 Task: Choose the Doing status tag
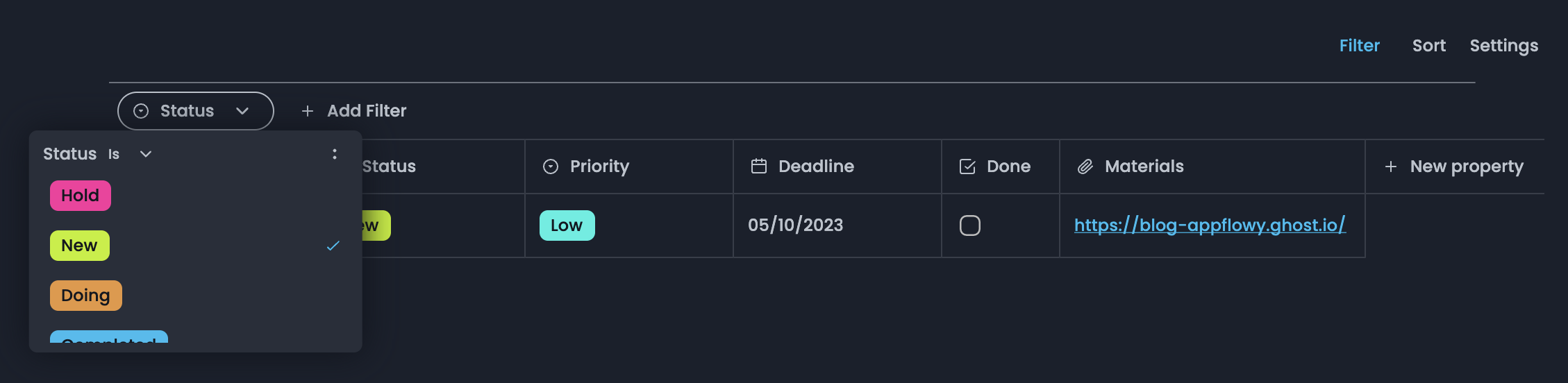click(86, 296)
